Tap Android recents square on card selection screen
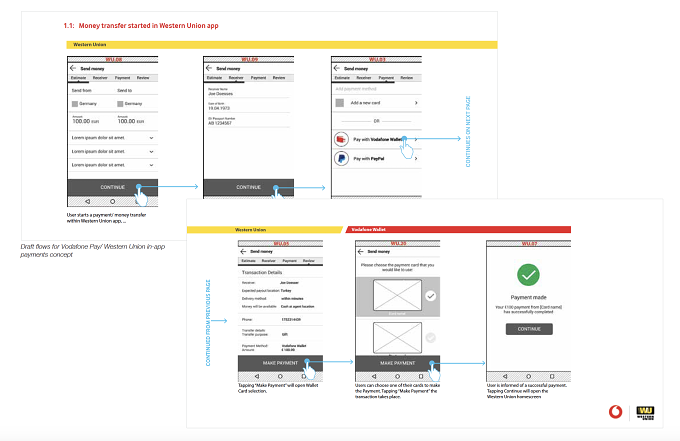Viewport: 680px width, 441px height. pos(421,376)
